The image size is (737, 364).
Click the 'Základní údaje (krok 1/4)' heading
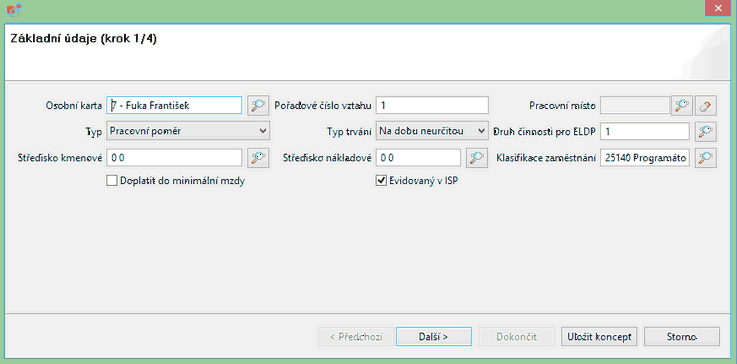[x=83, y=40]
